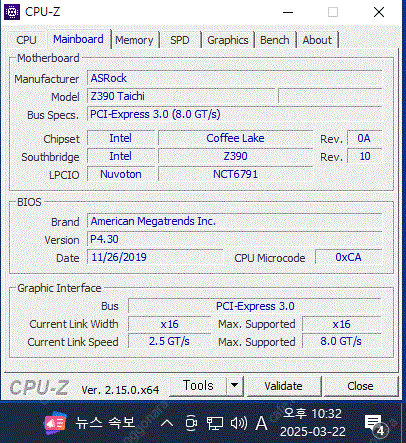Image resolution: width=406 pixels, height=443 pixels.
Task: Switch to the Graphics tab
Action: tap(228, 40)
